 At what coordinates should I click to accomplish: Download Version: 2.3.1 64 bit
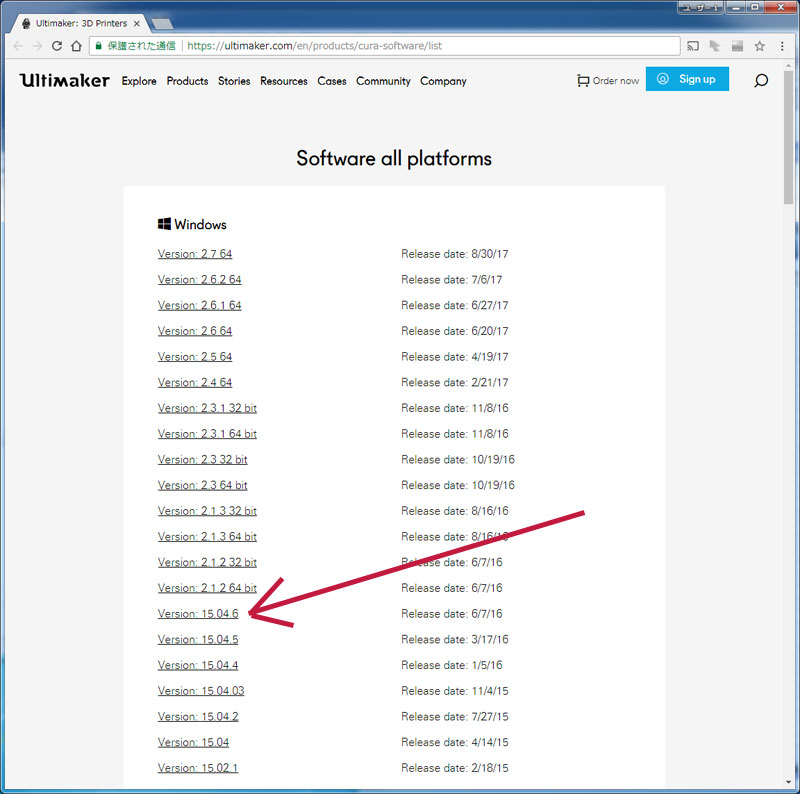point(207,434)
